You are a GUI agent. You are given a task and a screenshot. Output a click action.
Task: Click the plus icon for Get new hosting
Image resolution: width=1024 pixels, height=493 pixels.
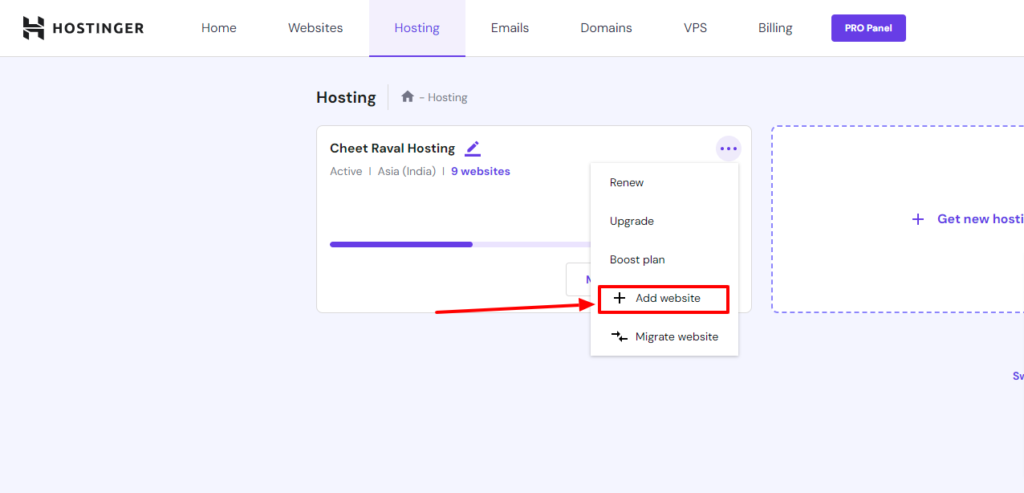pos(918,219)
